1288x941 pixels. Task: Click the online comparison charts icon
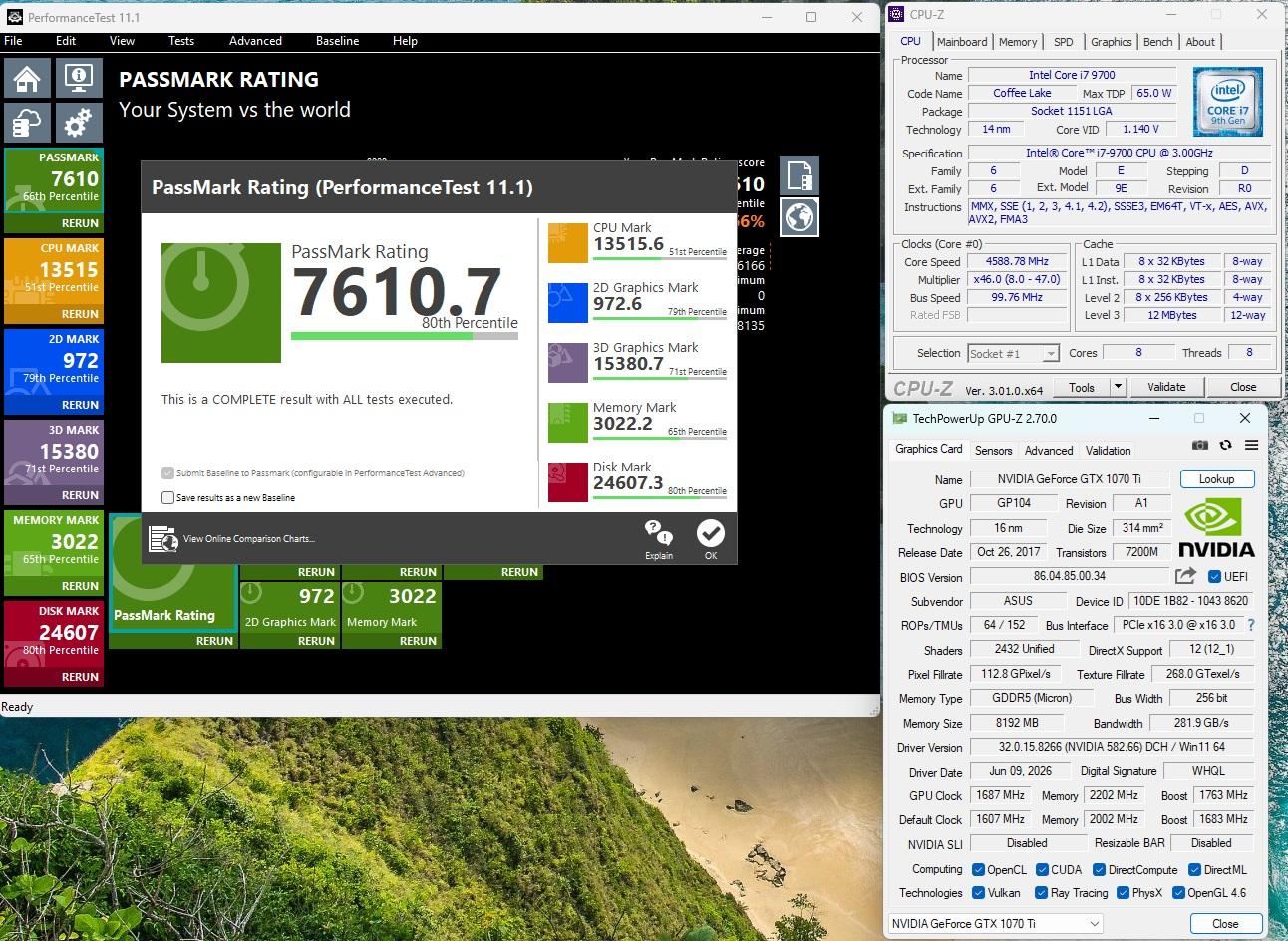click(x=162, y=539)
